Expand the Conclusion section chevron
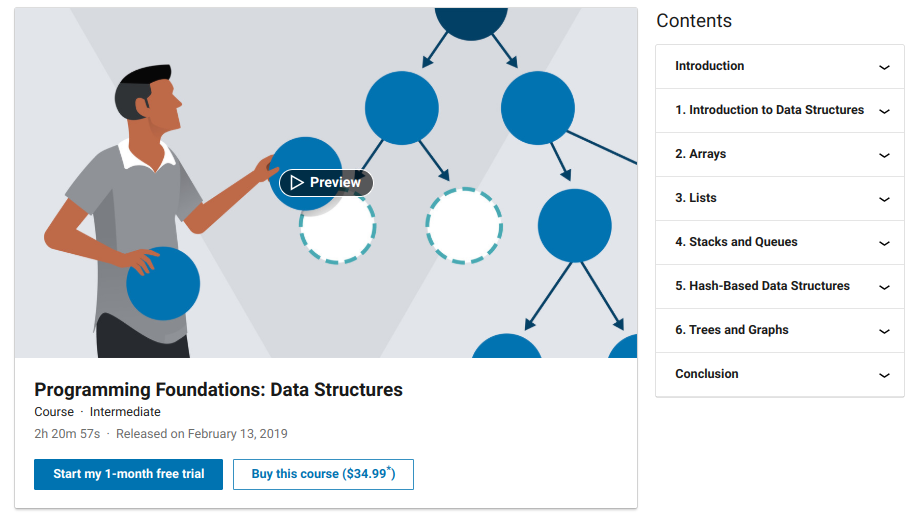 884,375
